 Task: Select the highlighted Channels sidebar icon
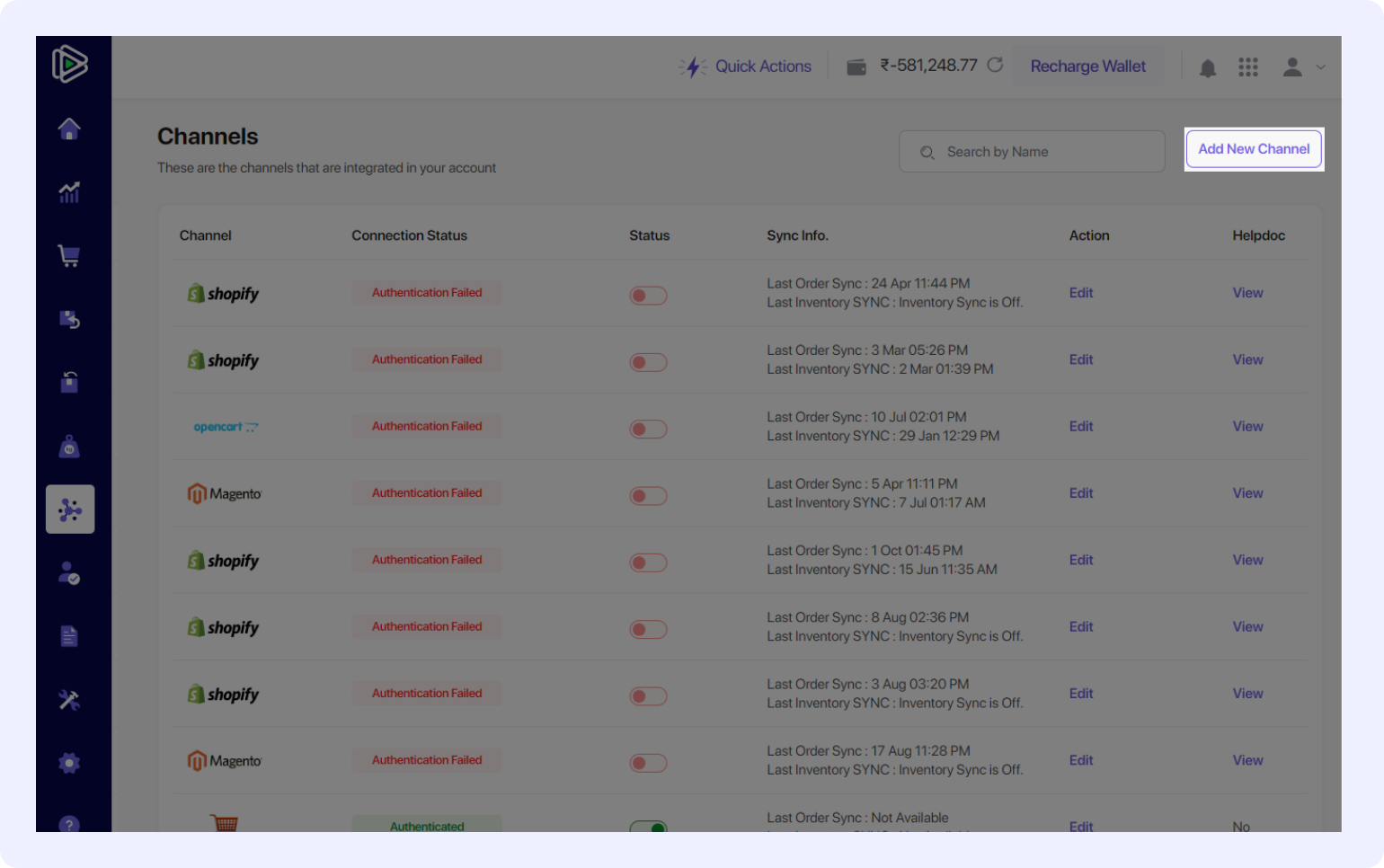pyautogui.click(x=70, y=509)
